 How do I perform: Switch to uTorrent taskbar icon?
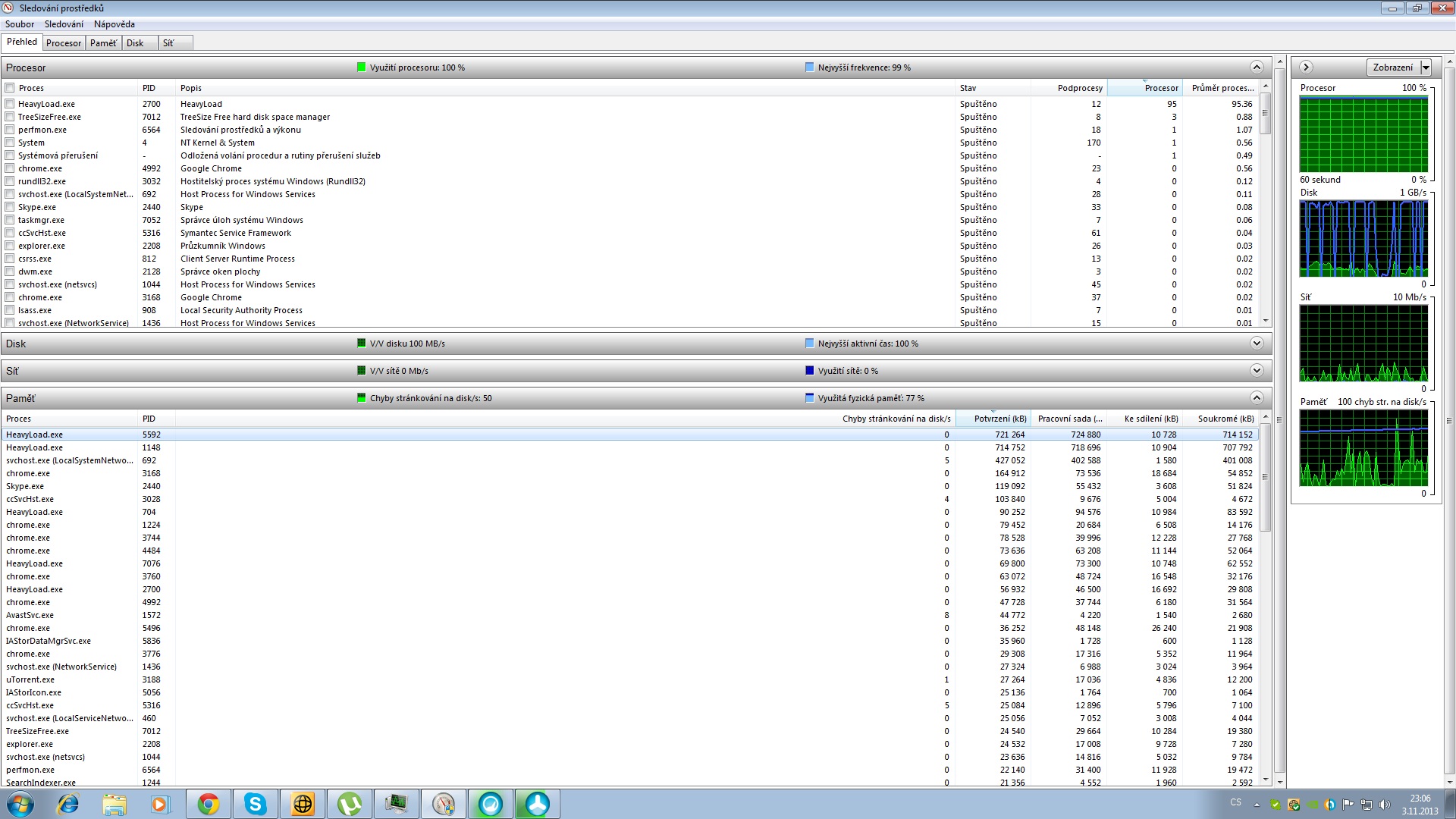tap(350, 804)
